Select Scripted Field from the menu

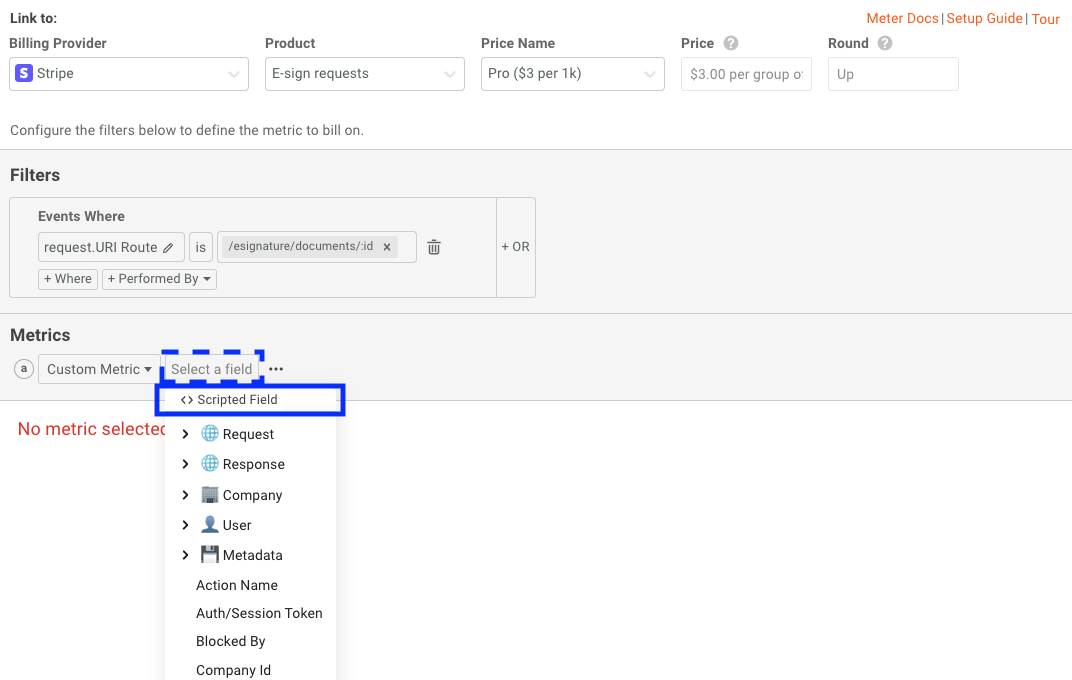(x=240, y=399)
